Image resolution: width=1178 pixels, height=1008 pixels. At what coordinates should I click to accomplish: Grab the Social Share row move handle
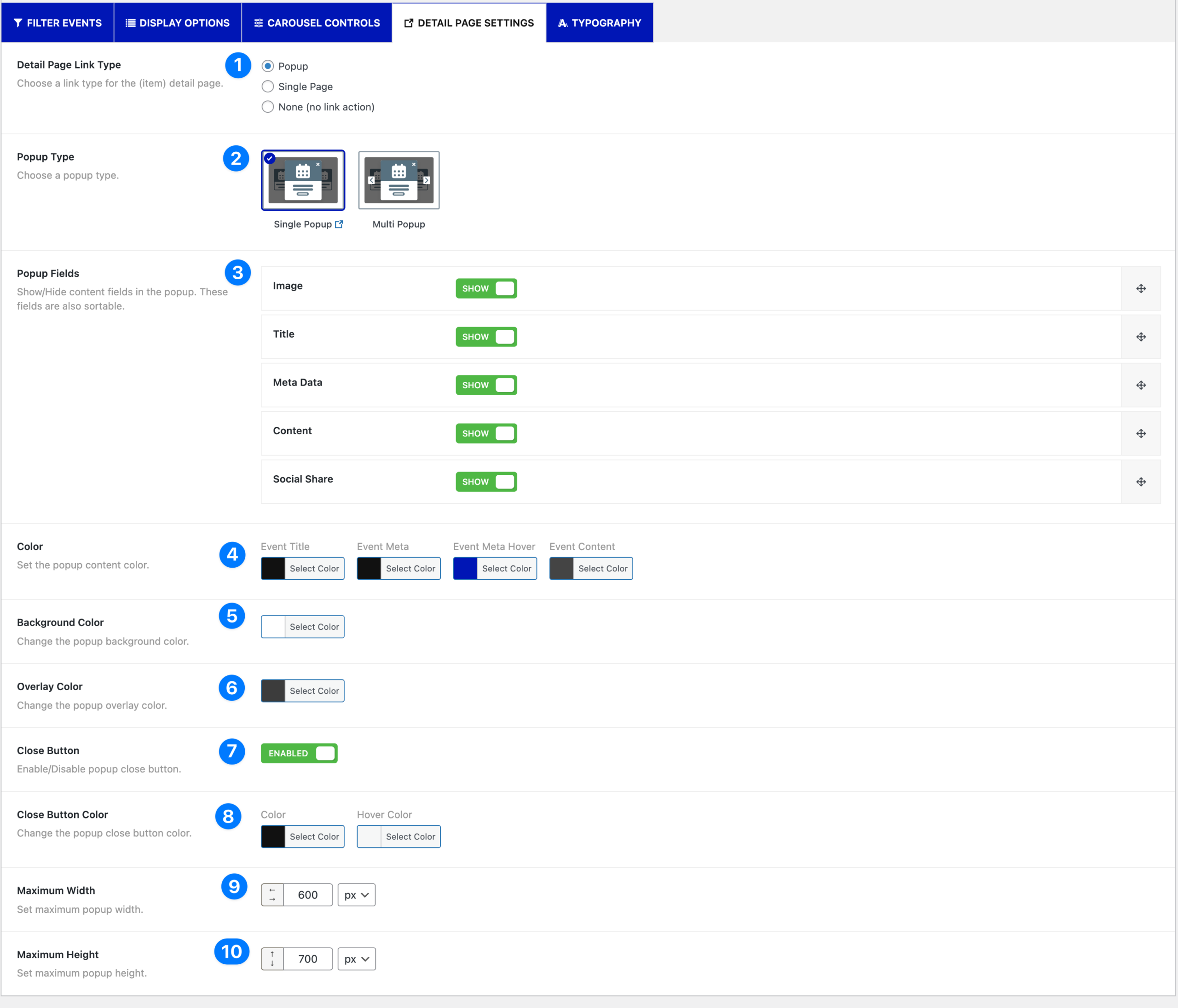click(x=1141, y=482)
